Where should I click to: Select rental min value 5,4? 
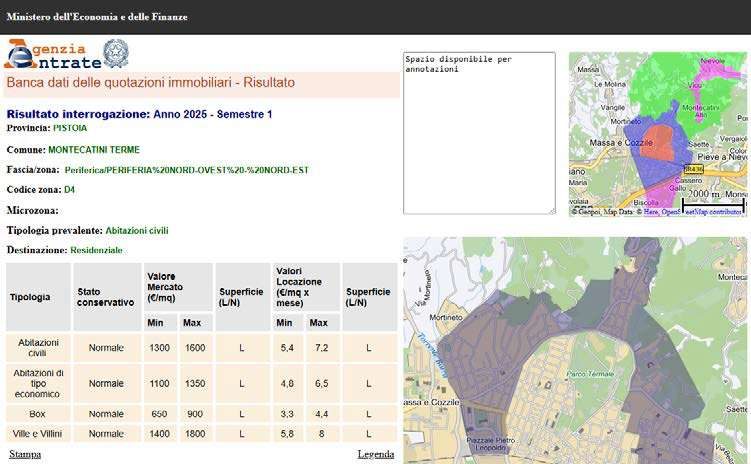287,348
